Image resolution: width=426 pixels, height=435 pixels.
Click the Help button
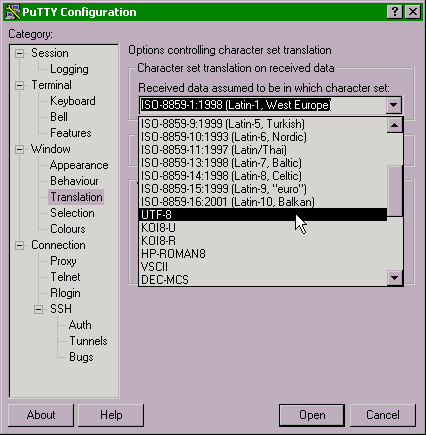click(111, 415)
